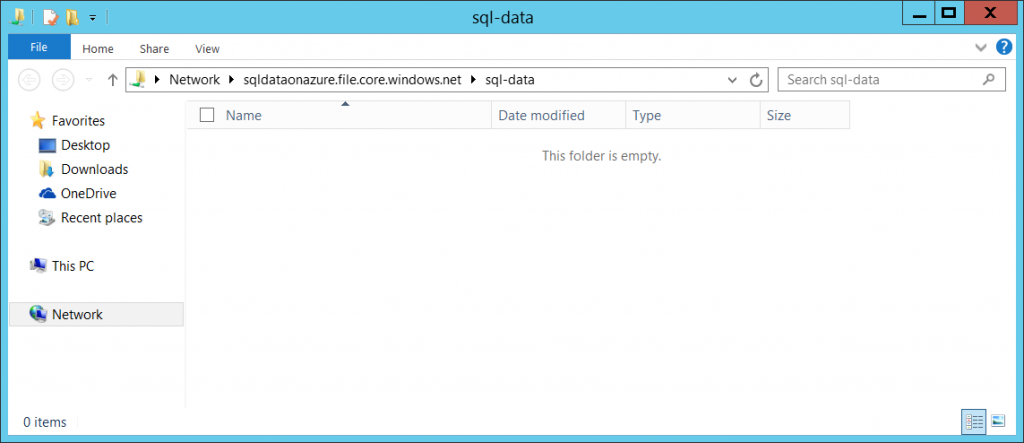Refresh the sql-data folder view

[757, 80]
